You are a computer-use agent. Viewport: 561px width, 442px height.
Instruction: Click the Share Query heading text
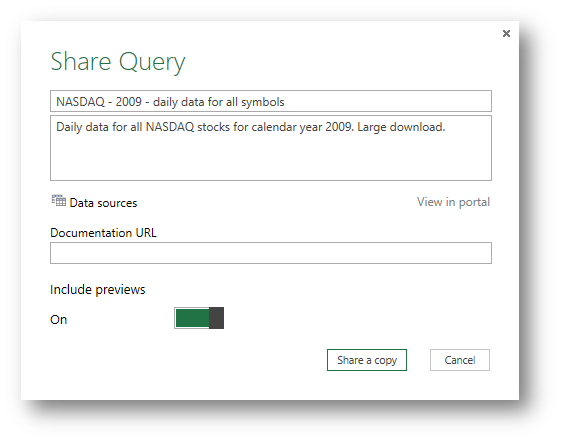118,63
